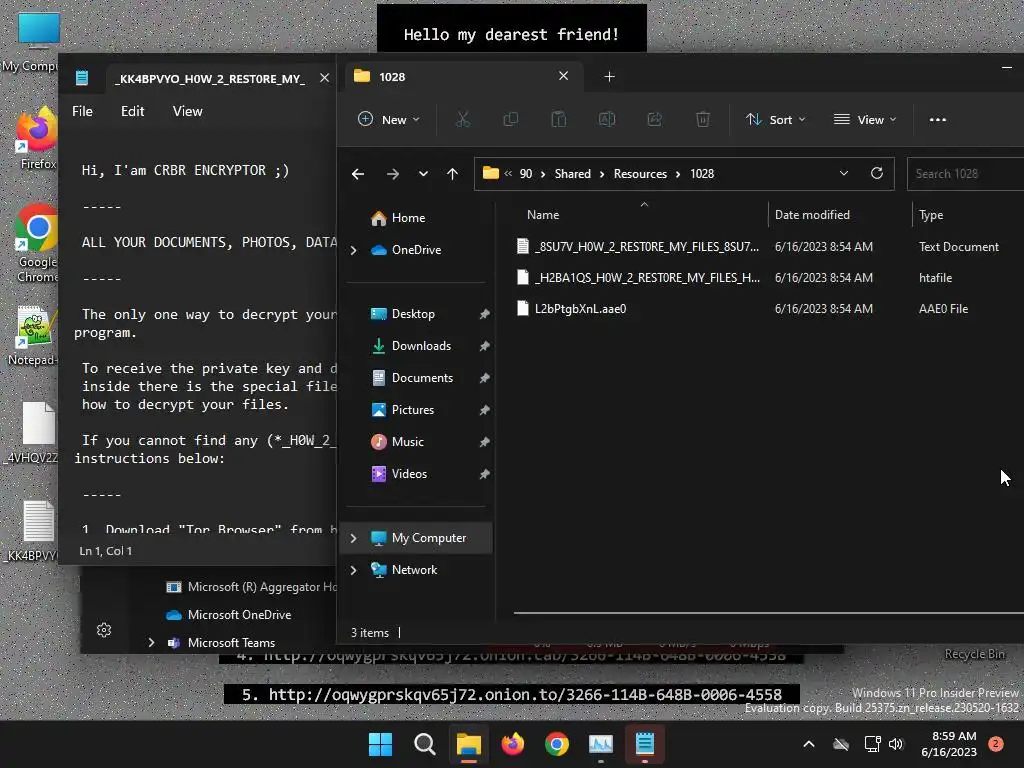Open the New item dropdown
Image resolution: width=1024 pixels, height=768 pixels.
(x=389, y=120)
